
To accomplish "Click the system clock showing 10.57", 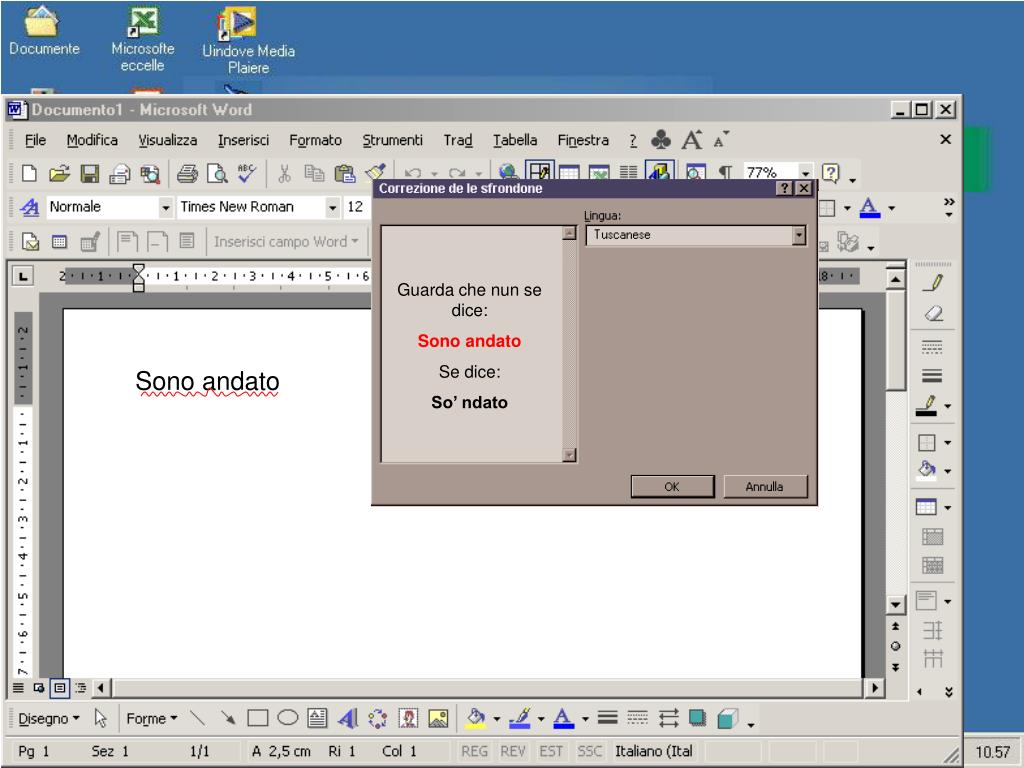I will coord(993,752).
